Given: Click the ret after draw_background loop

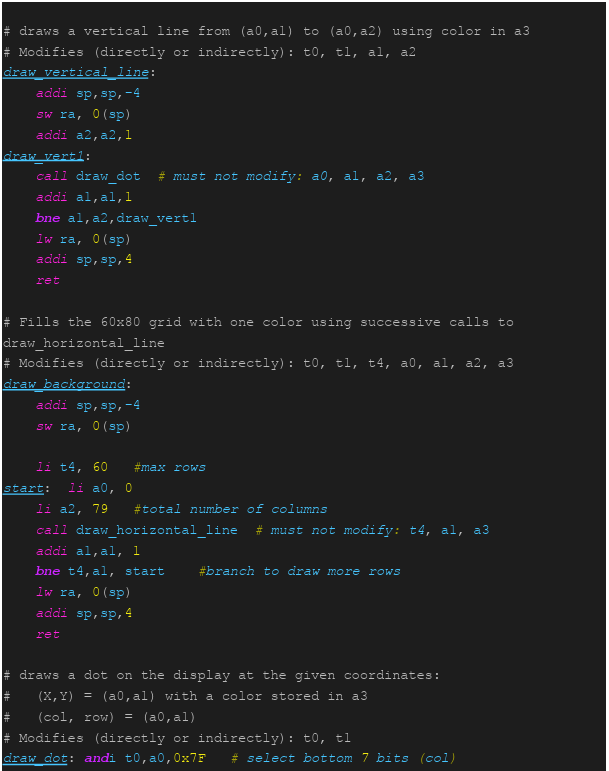Looking at the screenshot, I should (x=48, y=634).
